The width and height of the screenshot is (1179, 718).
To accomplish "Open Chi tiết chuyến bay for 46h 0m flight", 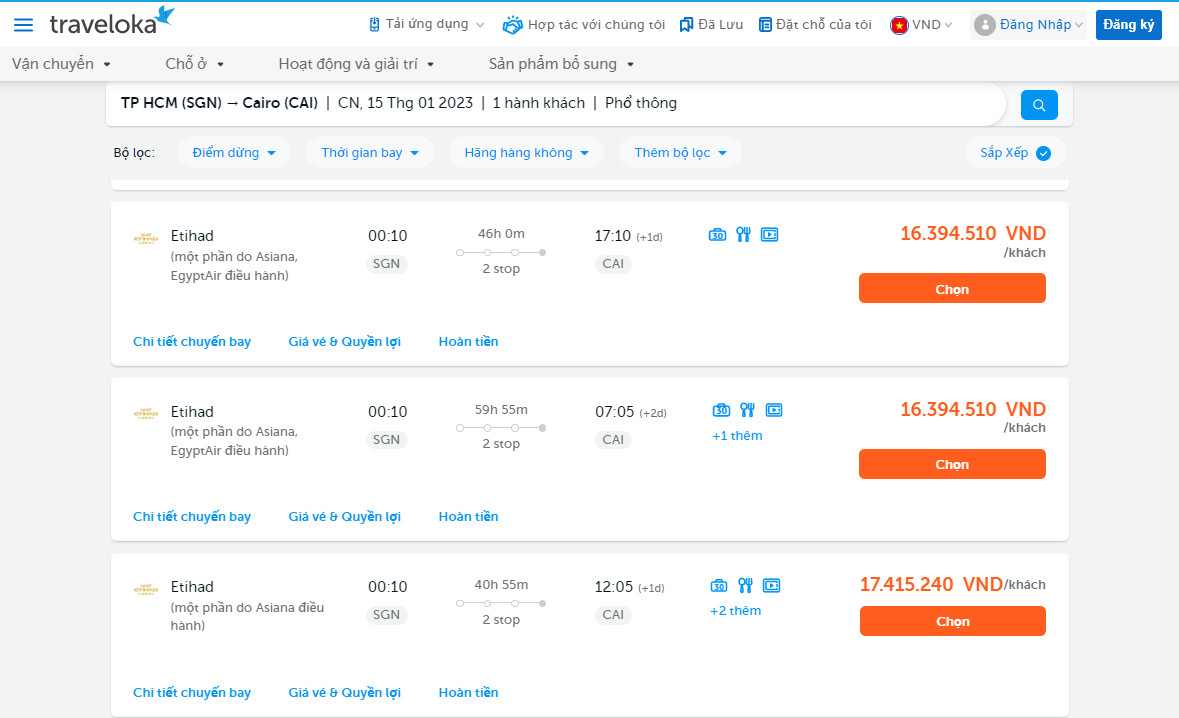I will [192, 341].
